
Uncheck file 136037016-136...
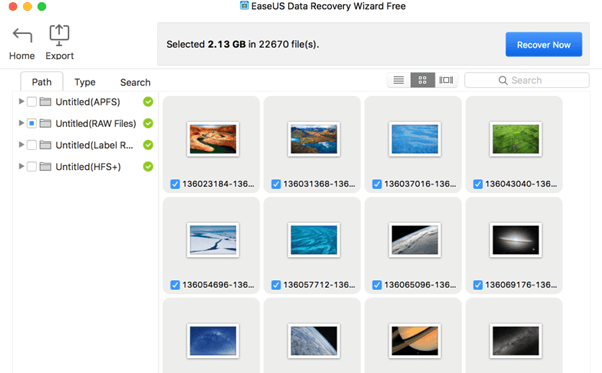377,184
